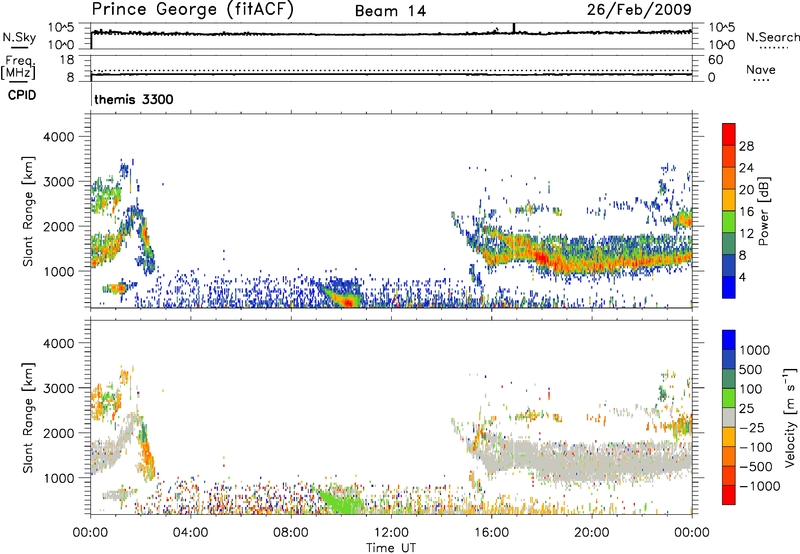This screenshot has width=800, height=554.
Task: Click the 'Power [dB]' colorbar title
Action: pyautogui.click(x=763, y=211)
